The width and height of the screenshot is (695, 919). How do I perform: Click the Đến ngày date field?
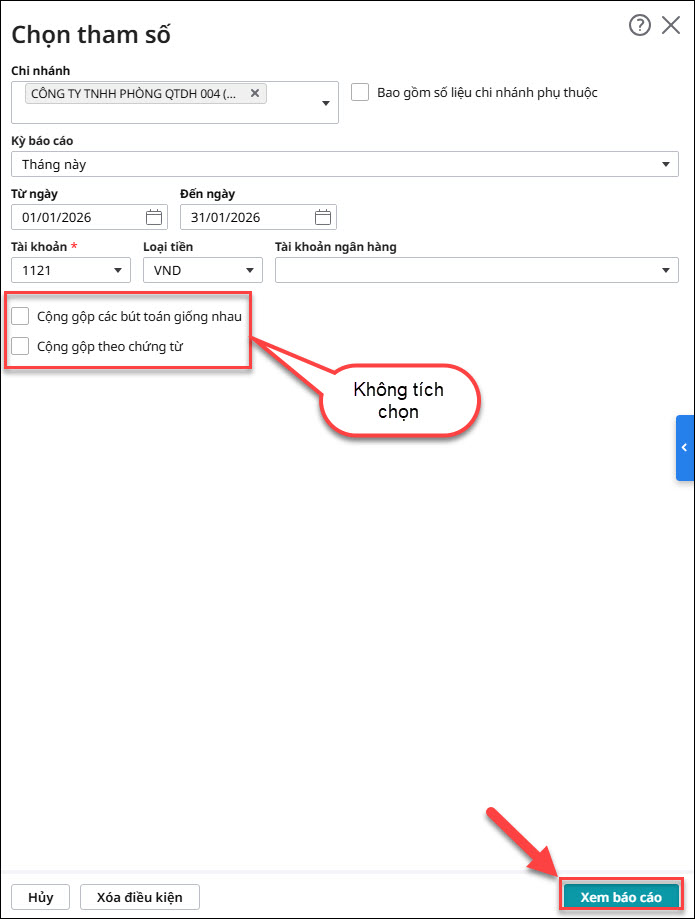point(245,217)
